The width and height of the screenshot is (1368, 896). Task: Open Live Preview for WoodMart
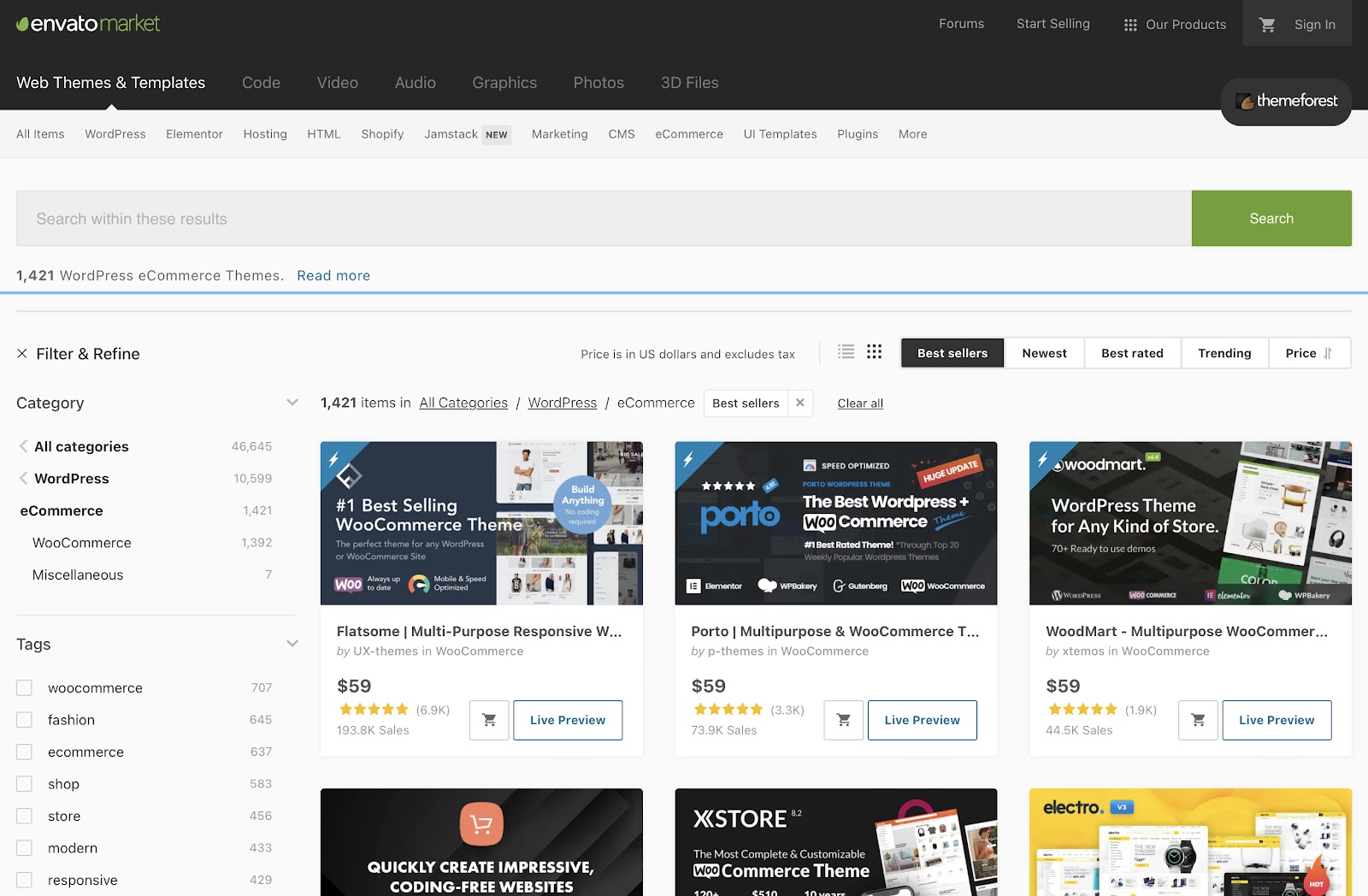tap(1277, 720)
